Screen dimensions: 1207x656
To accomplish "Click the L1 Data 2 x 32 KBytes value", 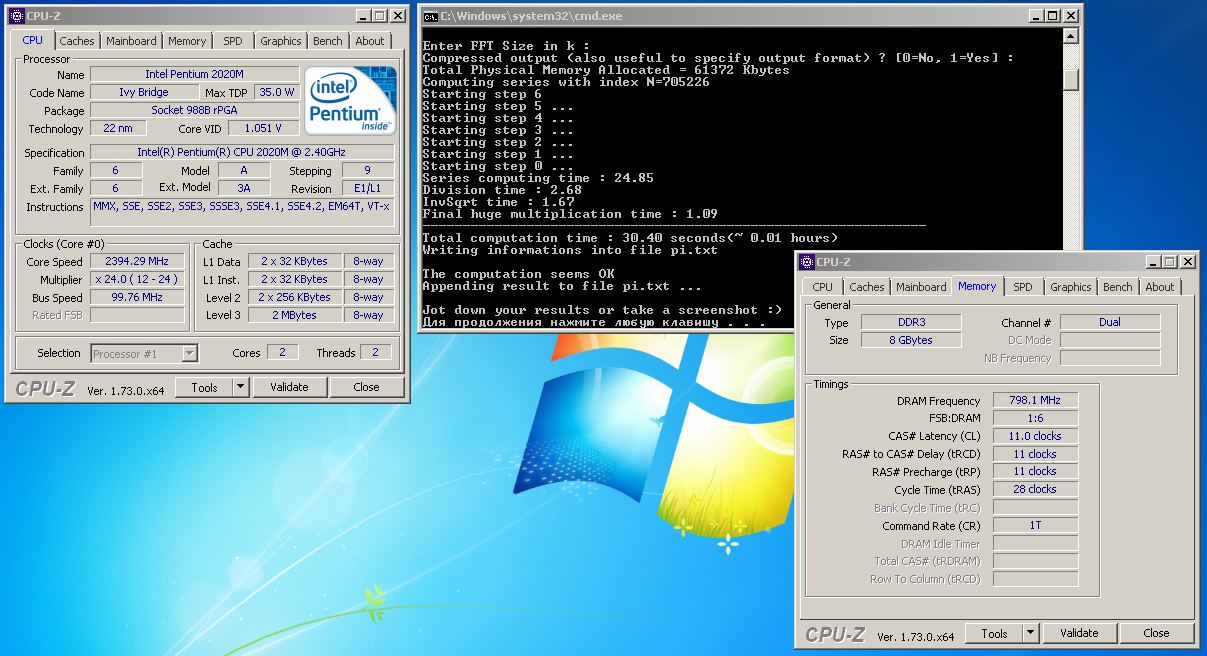I will tap(294, 261).
